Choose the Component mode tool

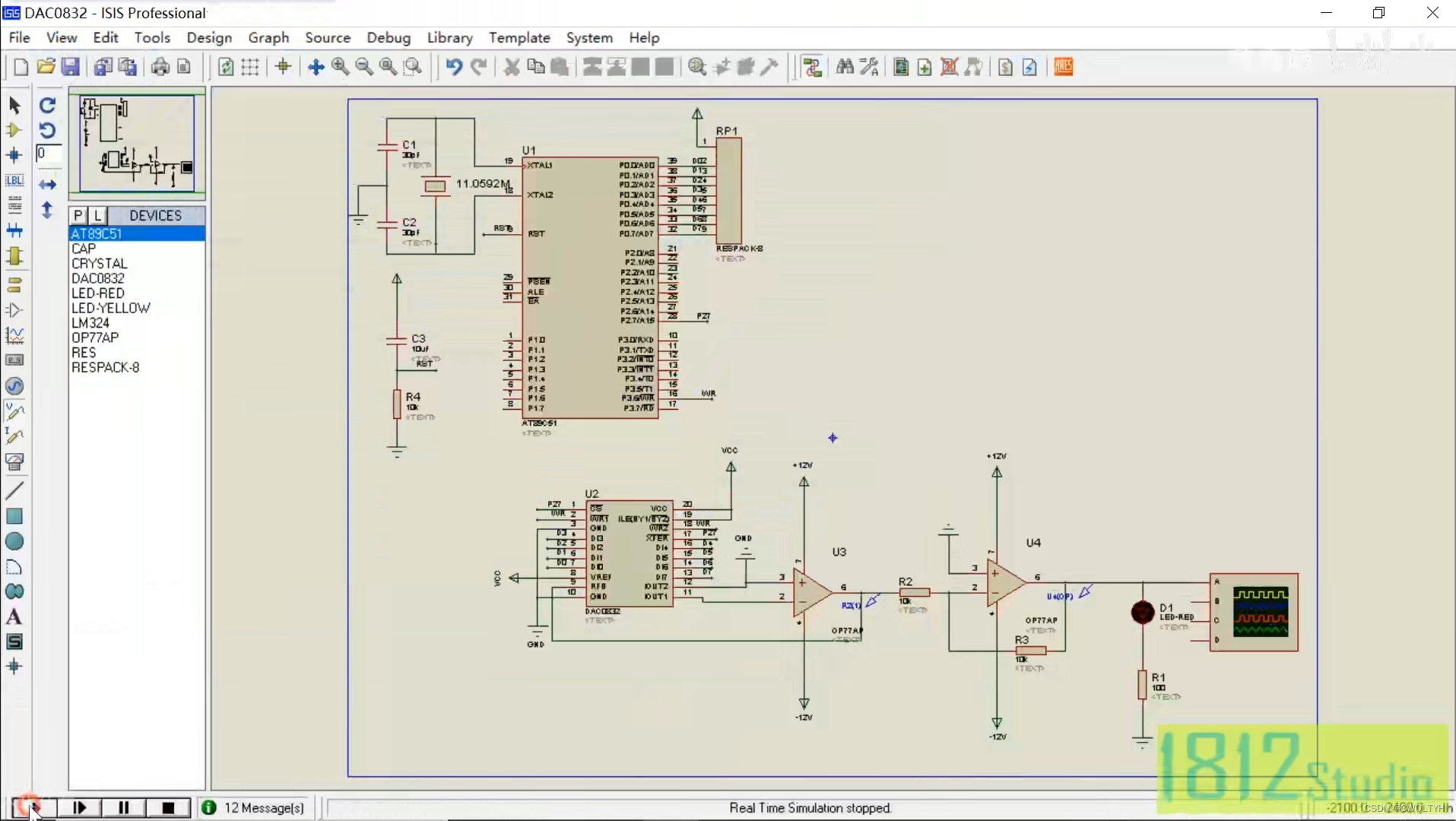click(x=14, y=130)
